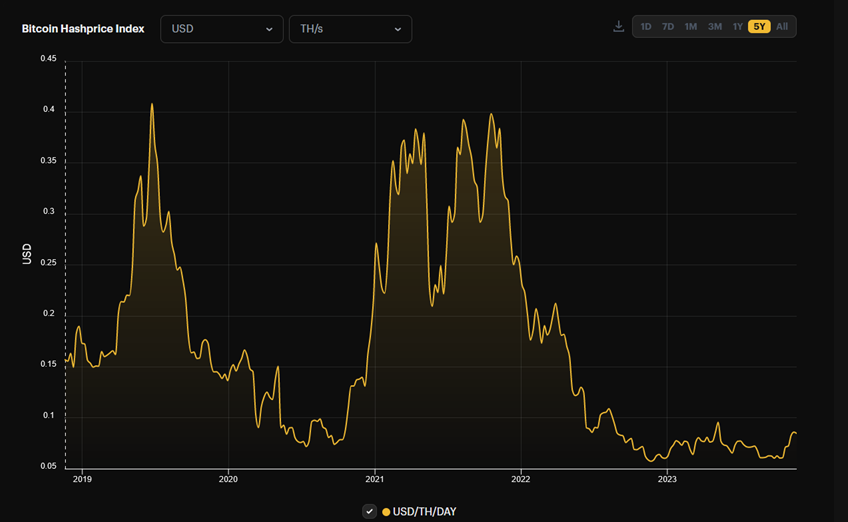Click the 0.15 y-axis value
Viewport: 848px width, 522px height.
click(x=49, y=364)
